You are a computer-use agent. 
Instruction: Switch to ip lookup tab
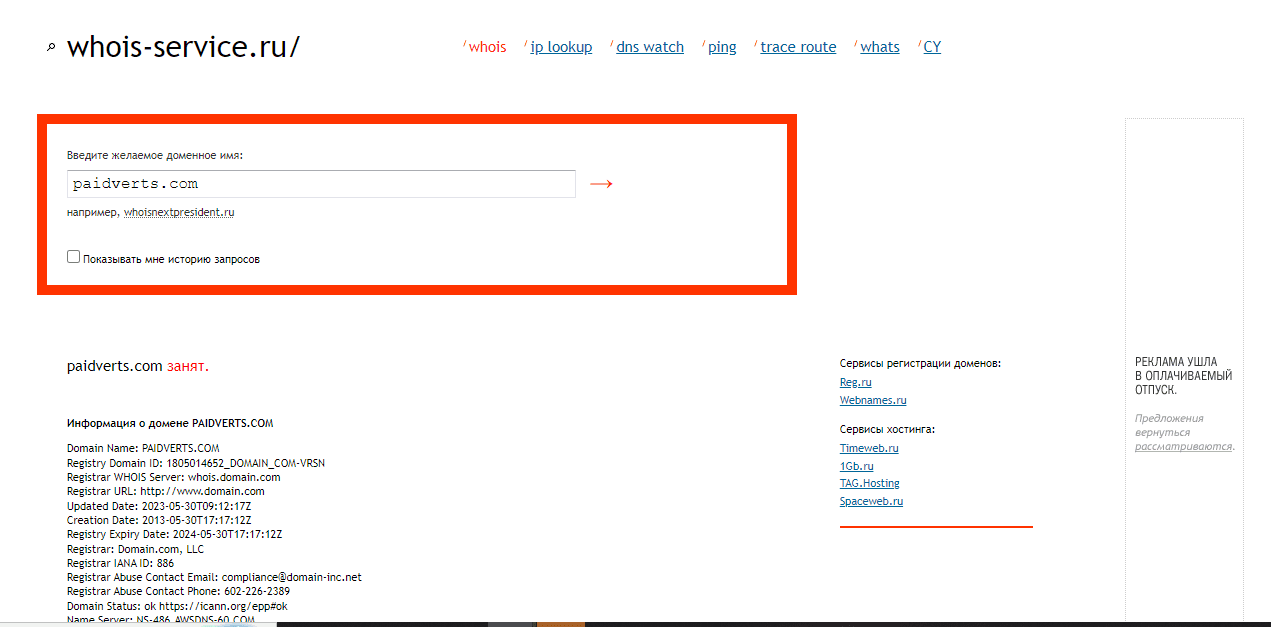560,47
